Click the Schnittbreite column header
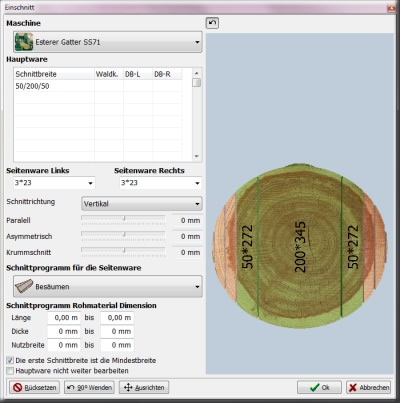The height and width of the screenshot is (403, 400). point(54,74)
